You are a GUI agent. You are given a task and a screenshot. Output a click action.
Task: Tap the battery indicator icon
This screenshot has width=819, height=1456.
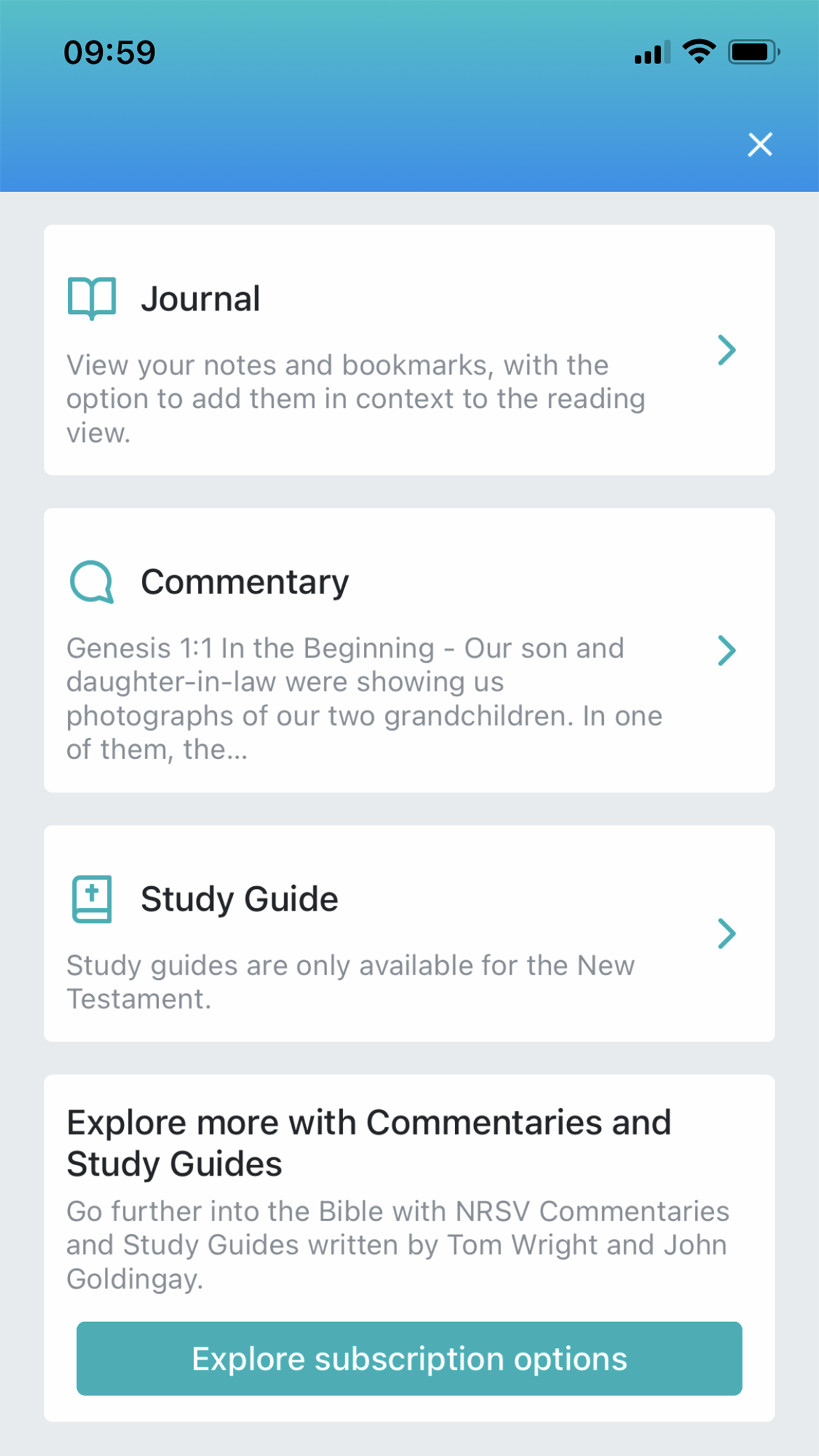[x=753, y=51]
